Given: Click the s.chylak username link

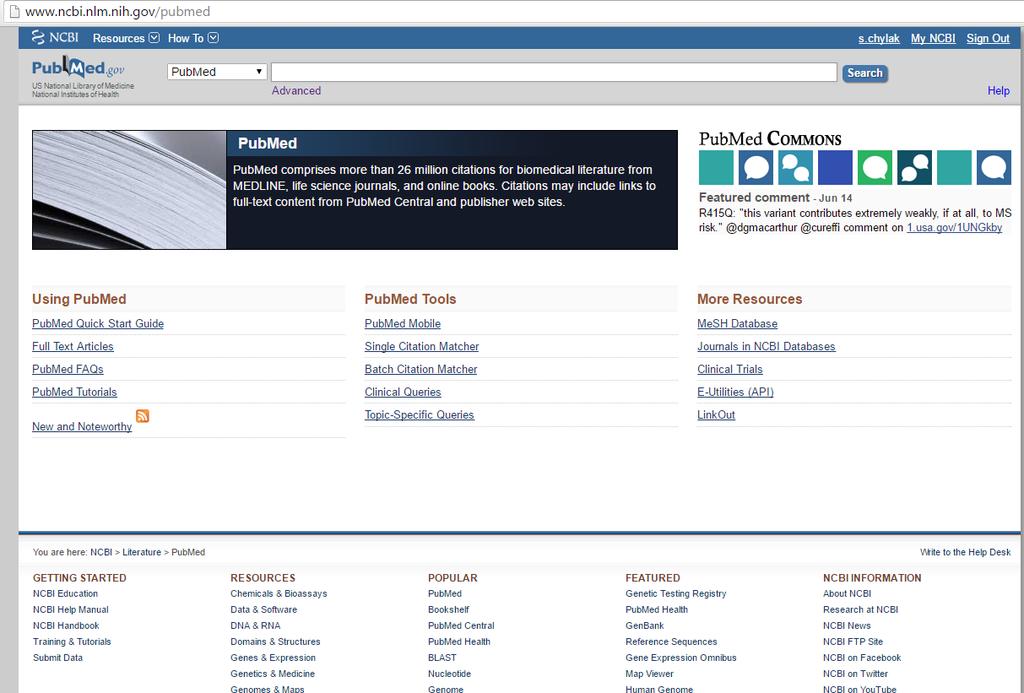Looking at the screenshot, I should tap(878, 39).
